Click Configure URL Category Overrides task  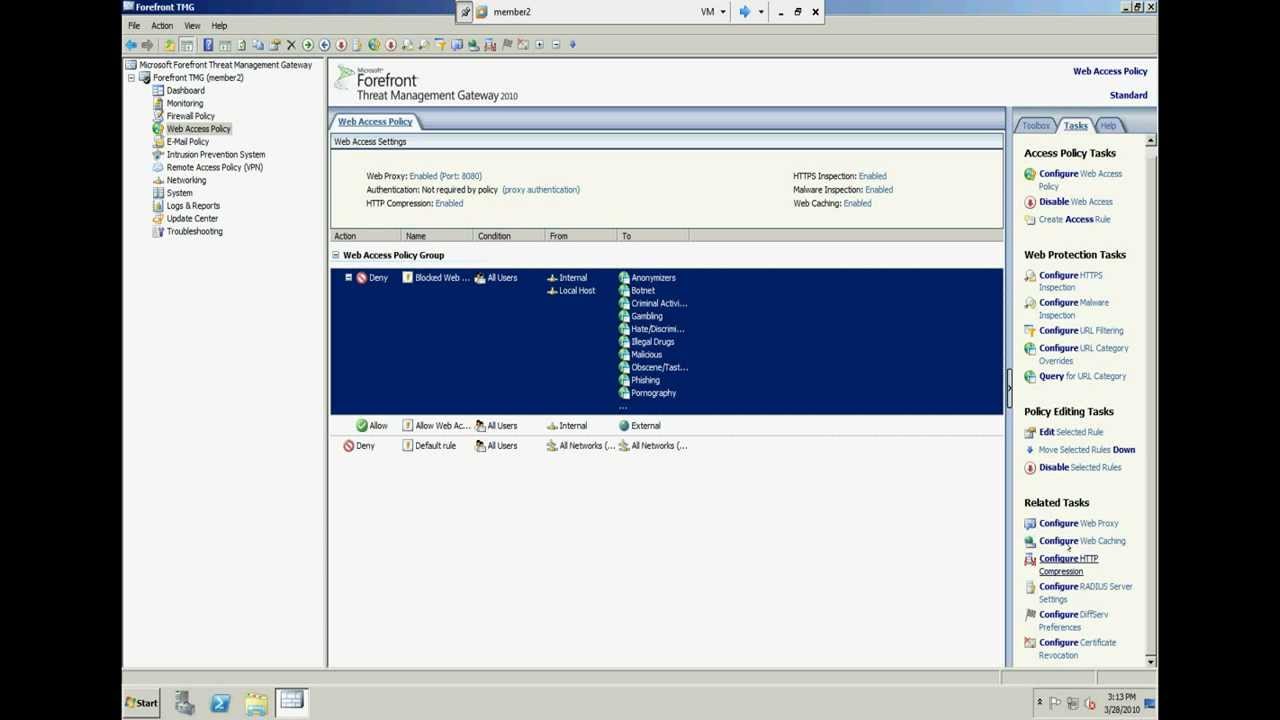pyautogui.click(x=1083, y=355)
